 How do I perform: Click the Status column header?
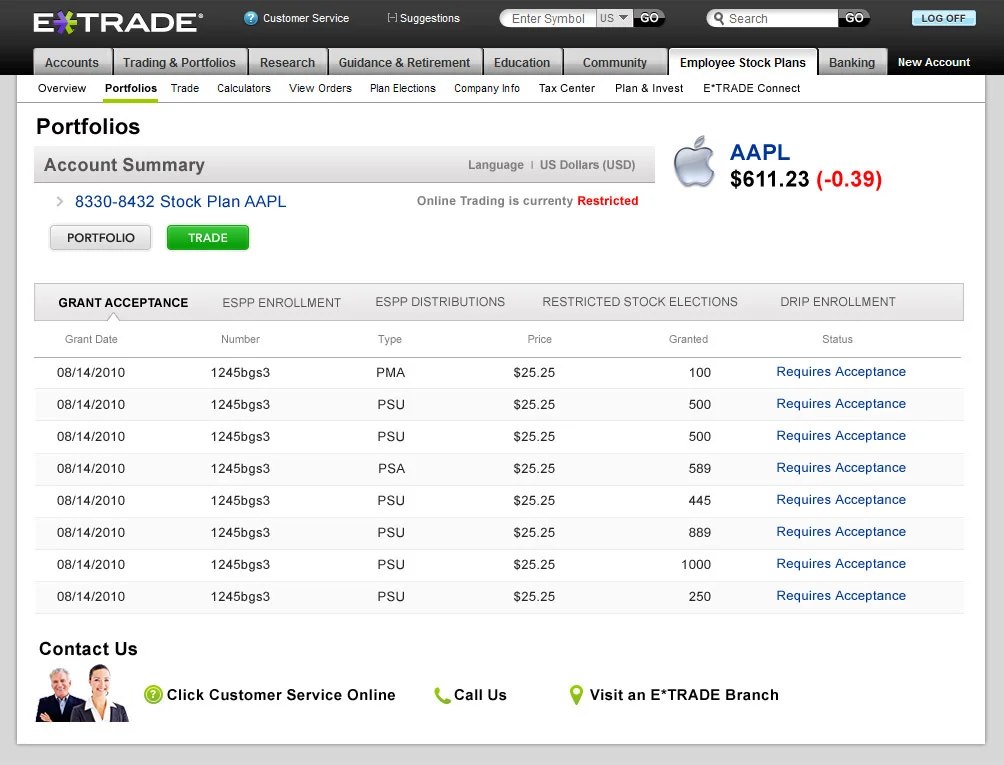tap(838, 339)
